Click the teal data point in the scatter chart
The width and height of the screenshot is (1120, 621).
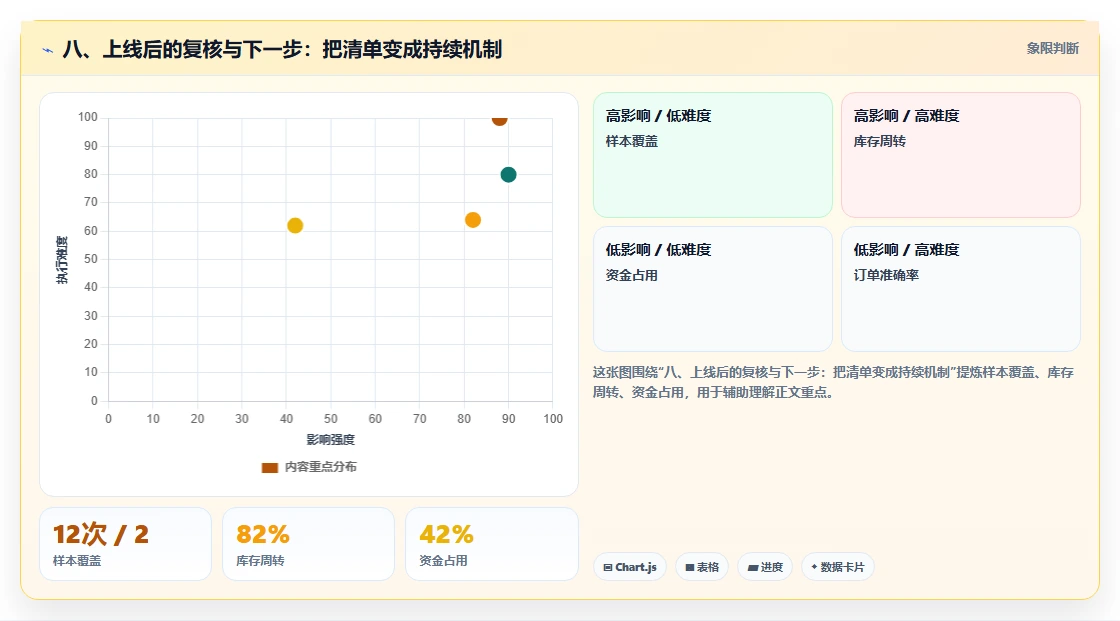point(508,174)
